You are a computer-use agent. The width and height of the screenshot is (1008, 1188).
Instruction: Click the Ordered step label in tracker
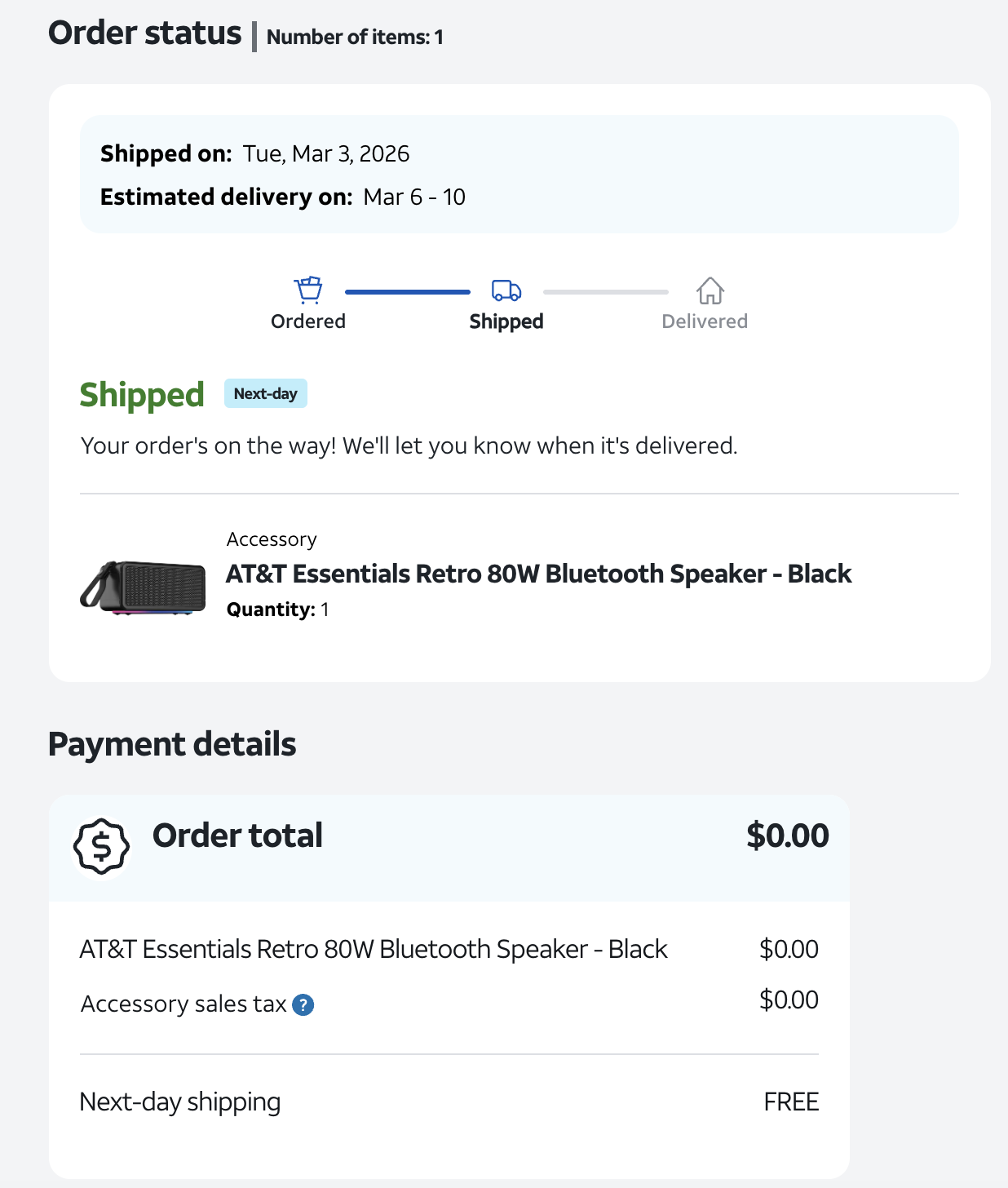[308, 321]
